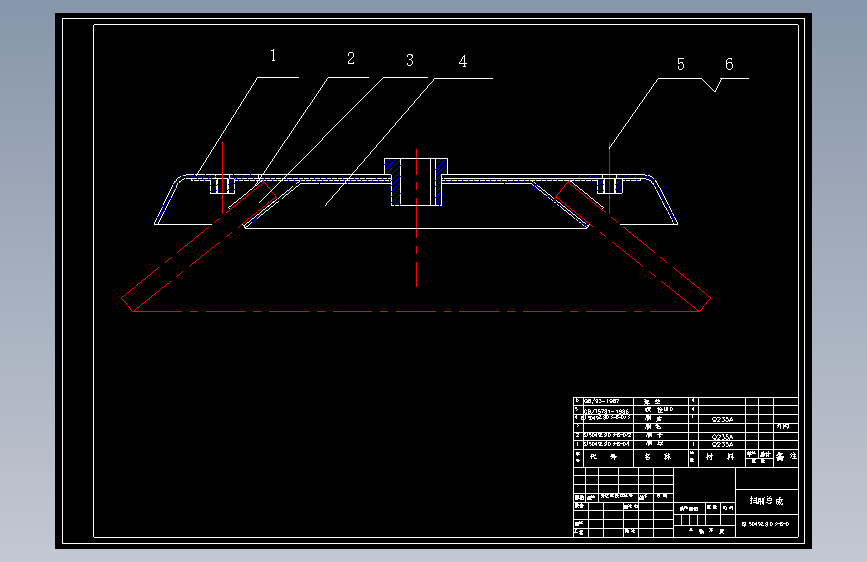
Task: Select part callout number 1
Action: (x=273, y=55)
